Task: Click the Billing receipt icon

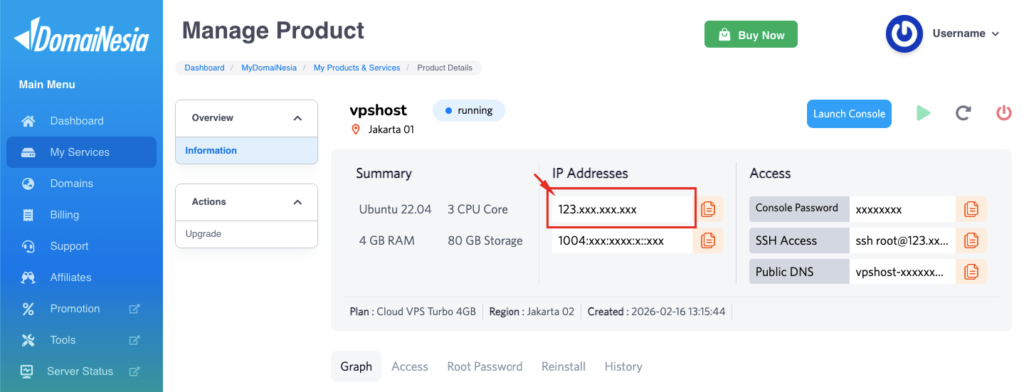Action: (x=27, y=215)
